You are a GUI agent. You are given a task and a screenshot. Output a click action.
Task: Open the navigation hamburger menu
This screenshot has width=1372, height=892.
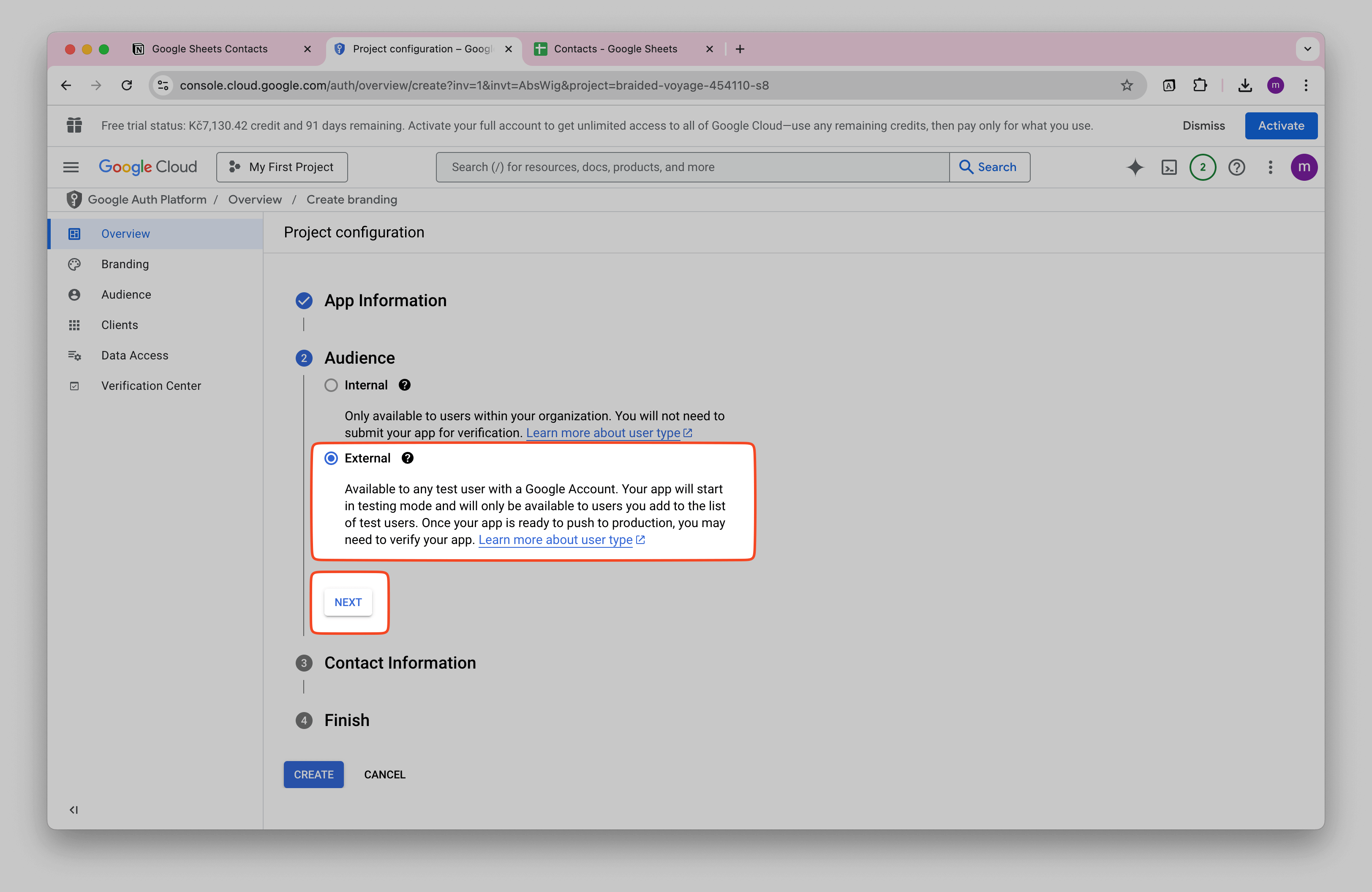71,166
